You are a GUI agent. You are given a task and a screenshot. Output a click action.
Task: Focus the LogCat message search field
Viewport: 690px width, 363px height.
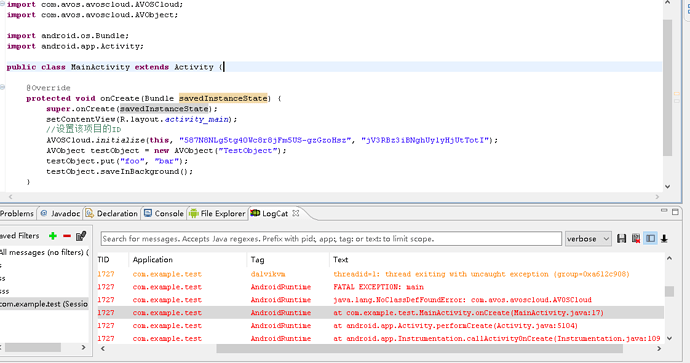(x=331, y=238)
